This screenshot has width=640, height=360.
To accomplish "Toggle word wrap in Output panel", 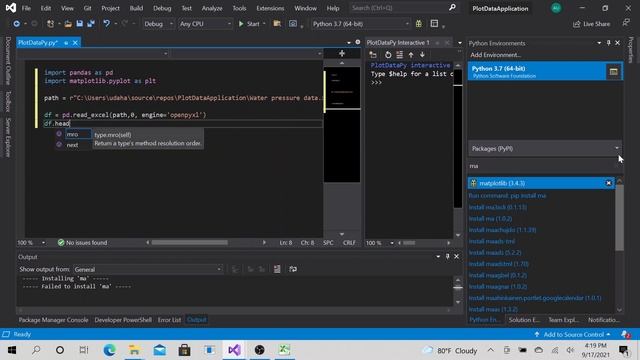I will coord(293,269).
